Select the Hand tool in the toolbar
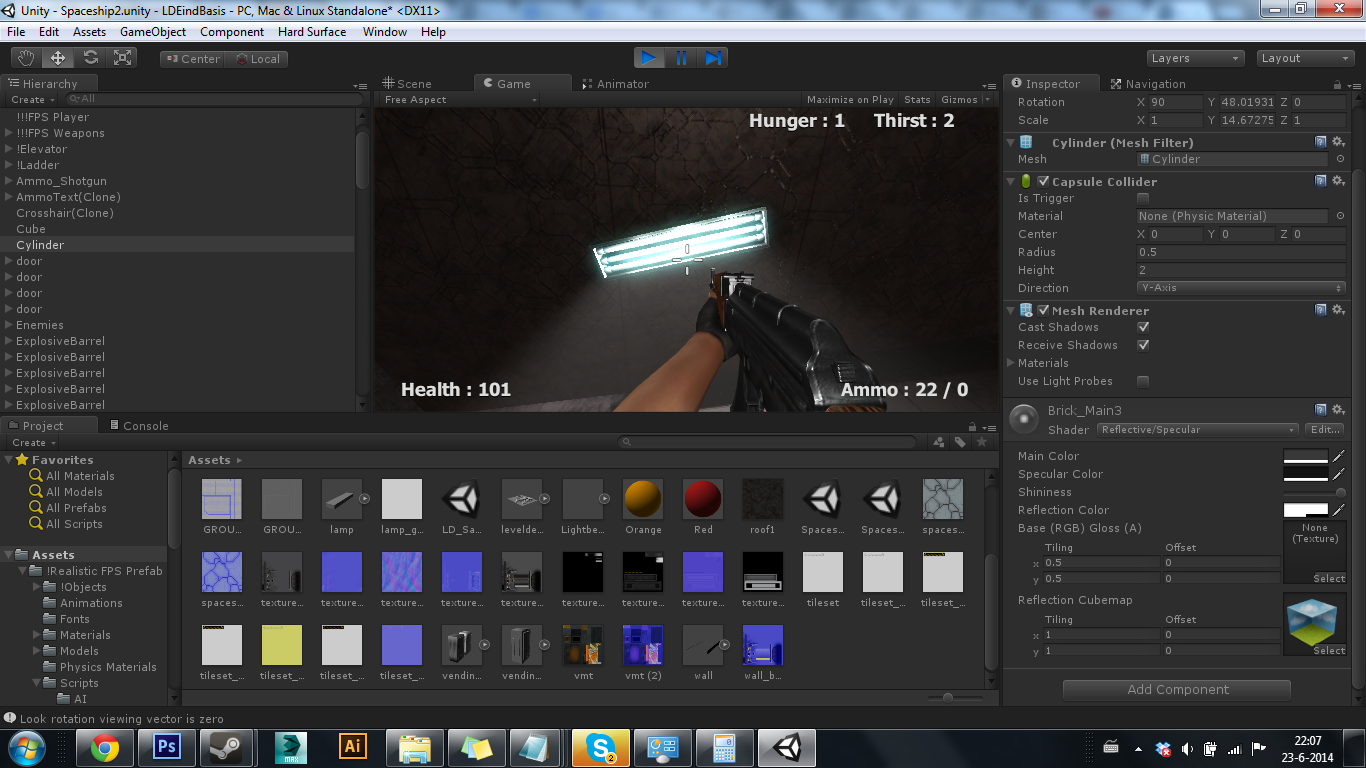1366x768 pixels. (x=25, y=58)
